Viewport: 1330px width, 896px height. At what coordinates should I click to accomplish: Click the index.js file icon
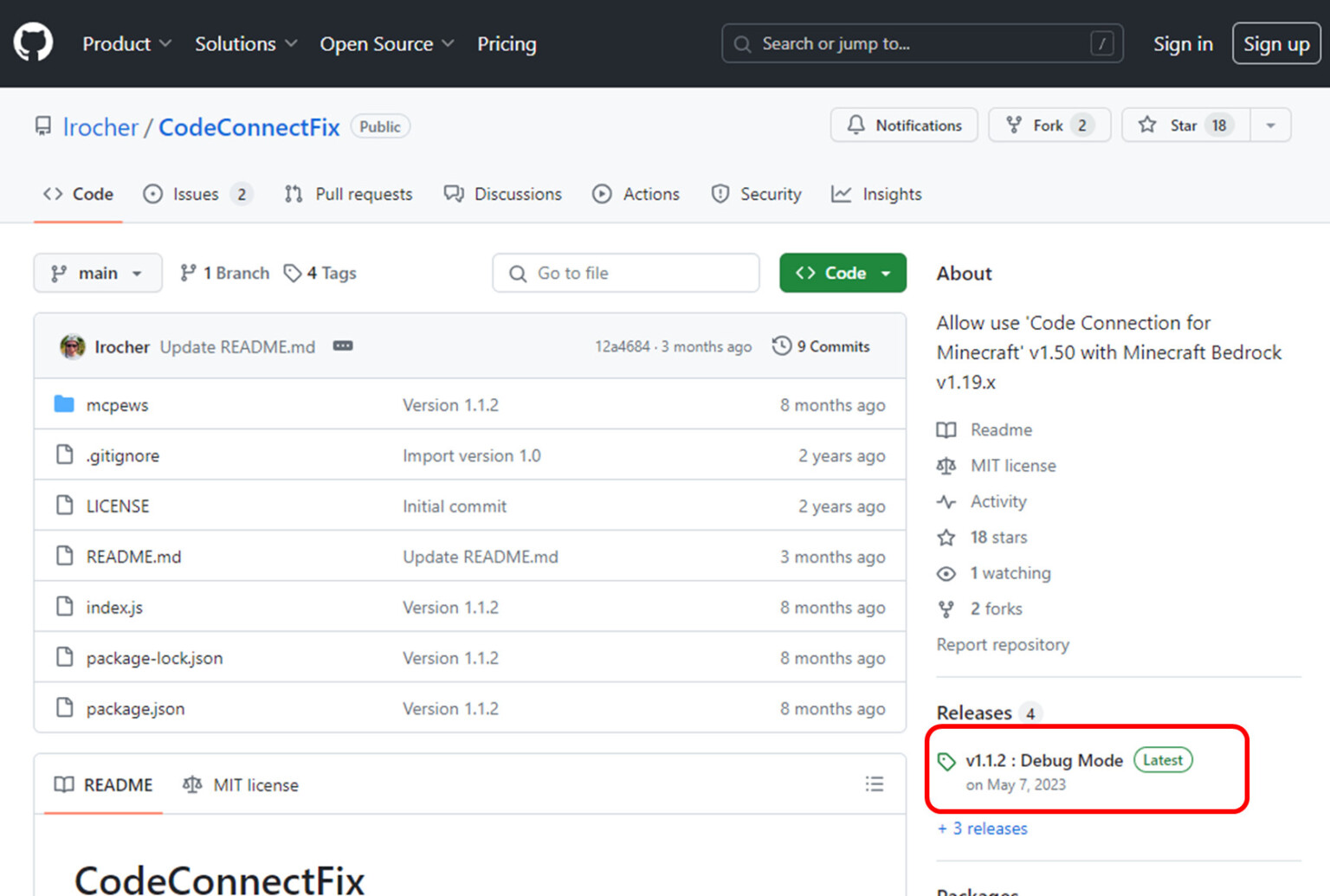click(64, 607)
